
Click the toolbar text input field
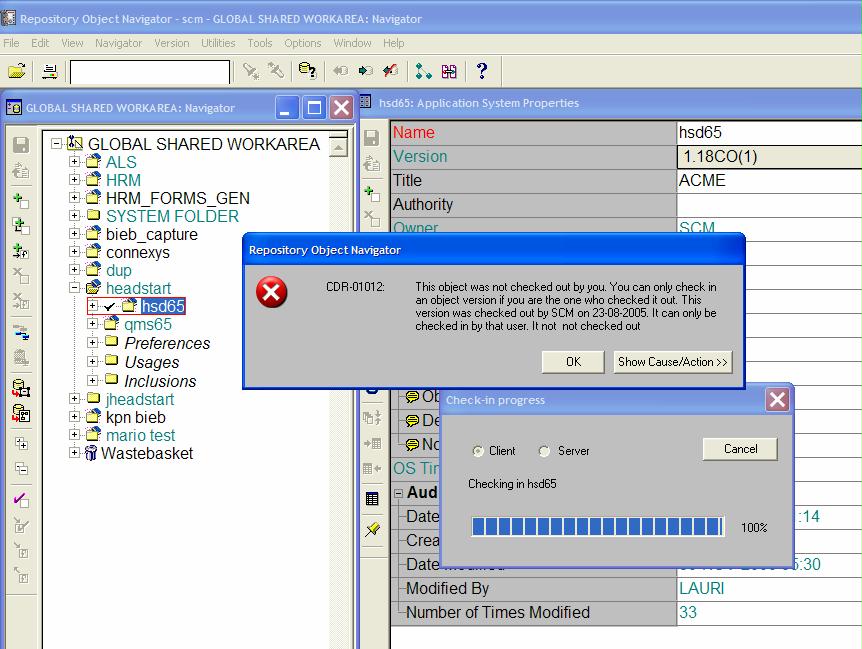[x=150, y=72]
